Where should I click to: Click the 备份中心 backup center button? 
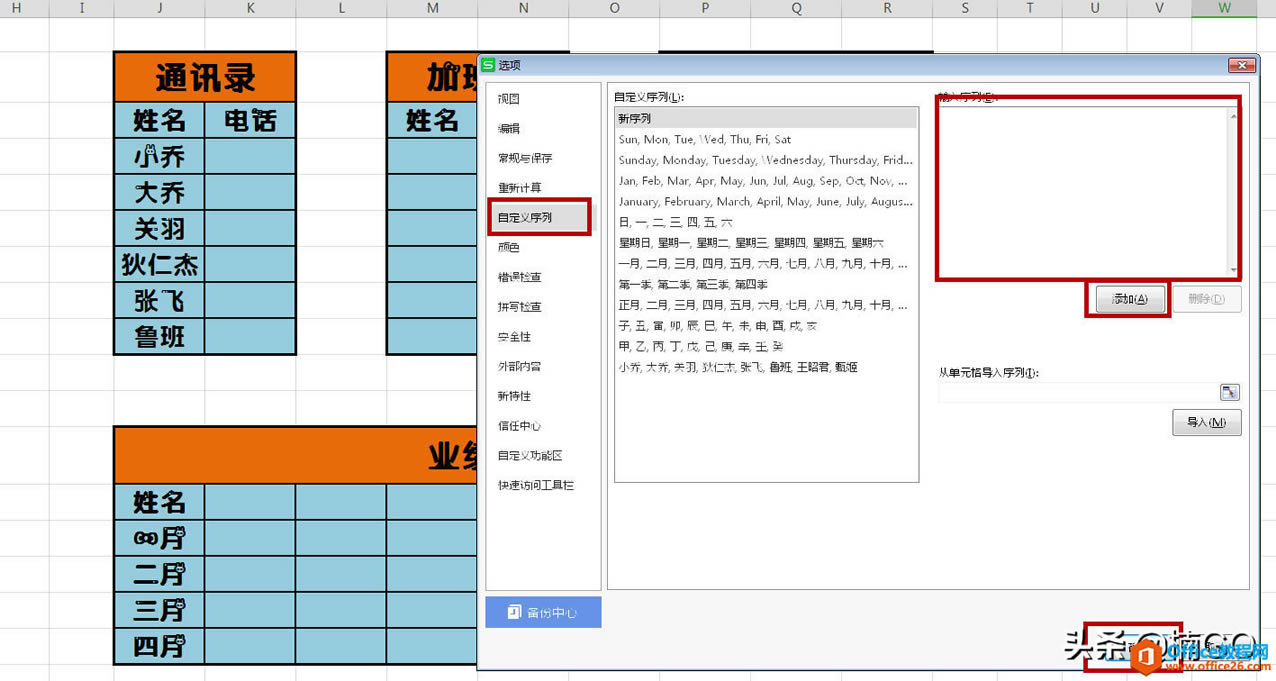543,612
